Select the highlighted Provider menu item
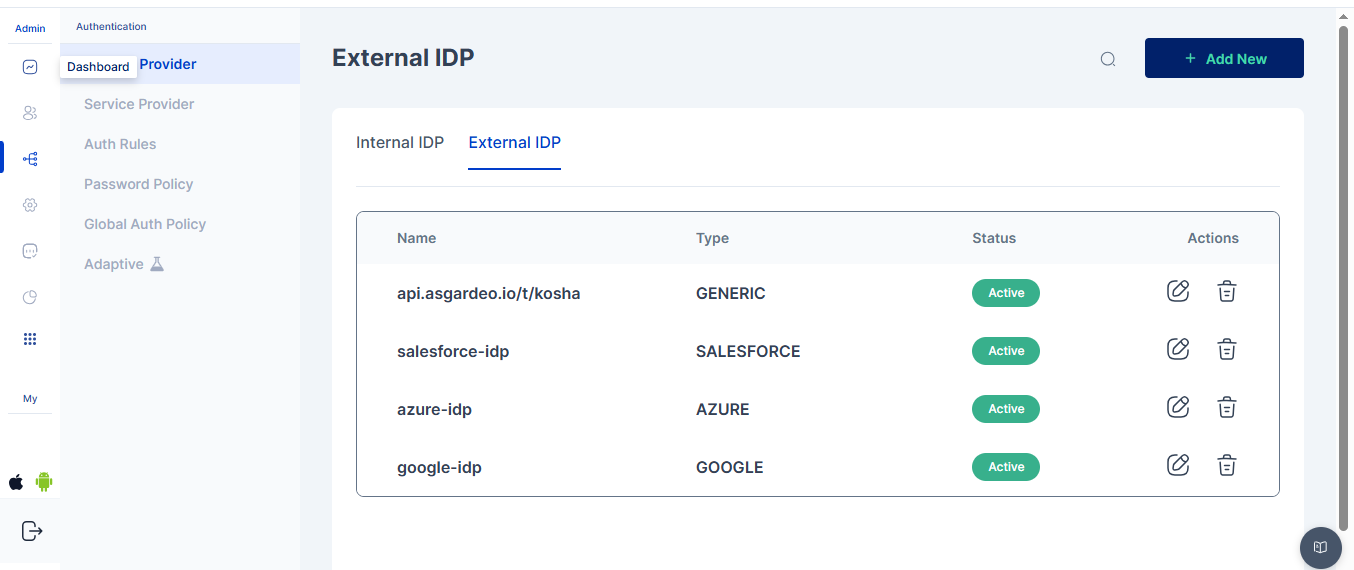 tap(180, 64)
